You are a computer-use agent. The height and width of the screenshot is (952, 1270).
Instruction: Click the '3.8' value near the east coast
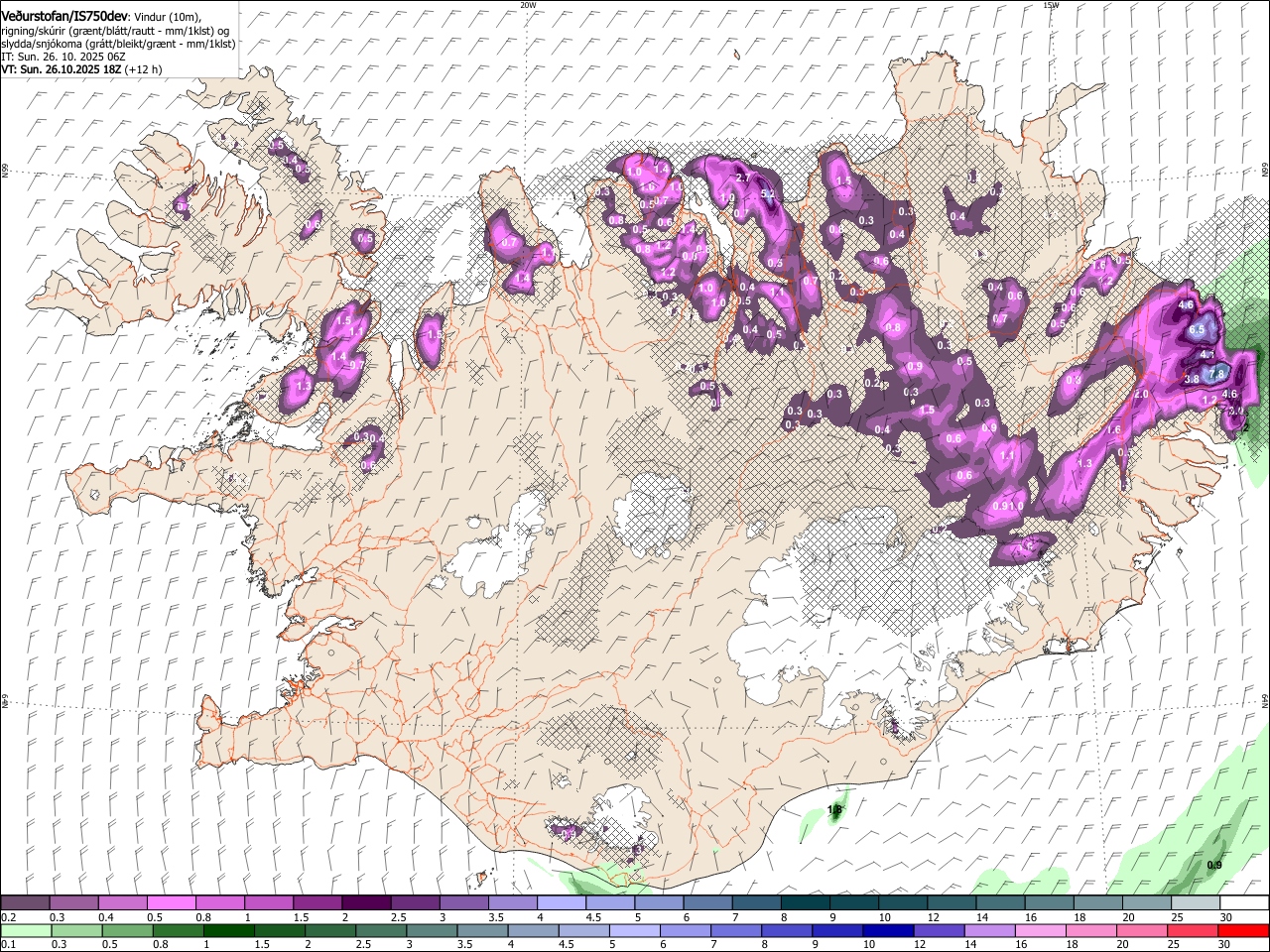click(x=1192, y=379)
